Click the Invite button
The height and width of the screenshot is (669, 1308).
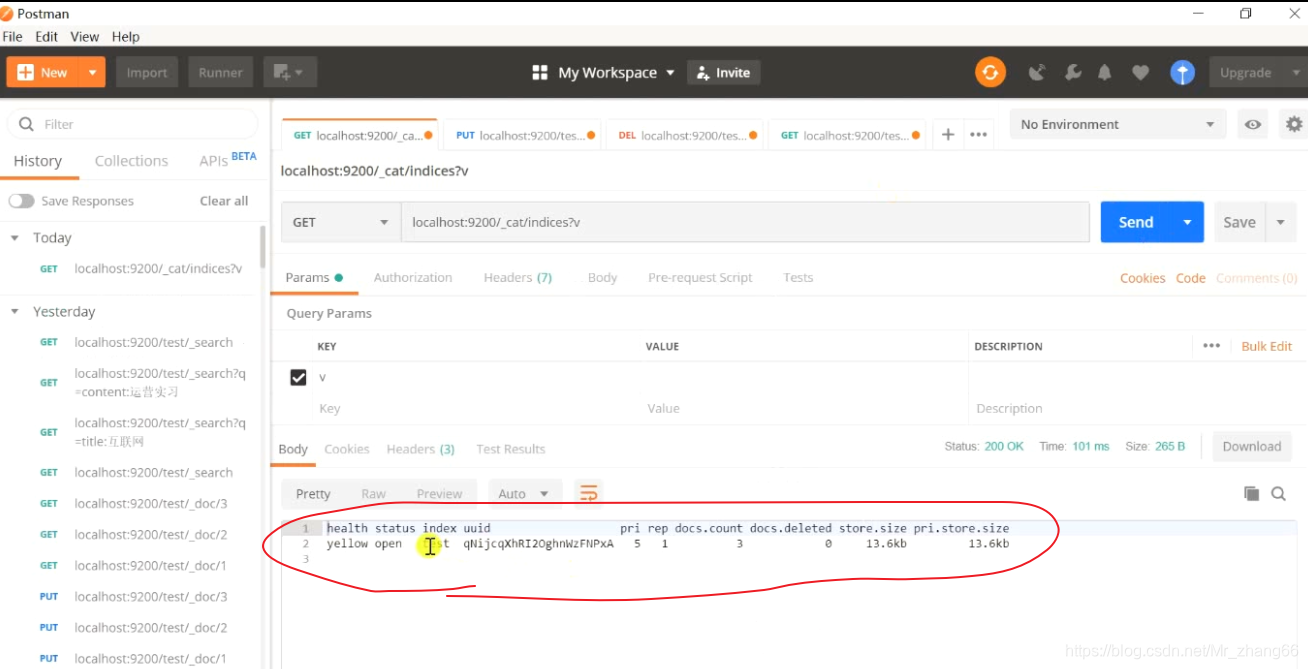(723, 72)
